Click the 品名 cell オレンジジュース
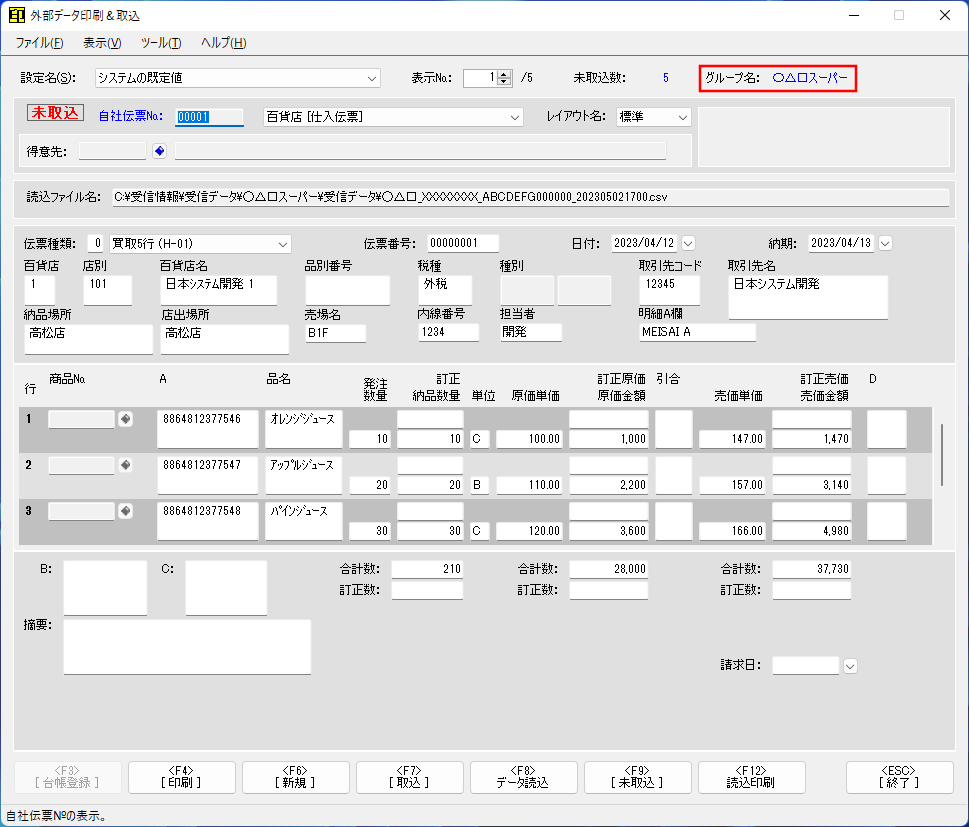Image resolution: width=969 pixels, height=827 pixels. 303,428
